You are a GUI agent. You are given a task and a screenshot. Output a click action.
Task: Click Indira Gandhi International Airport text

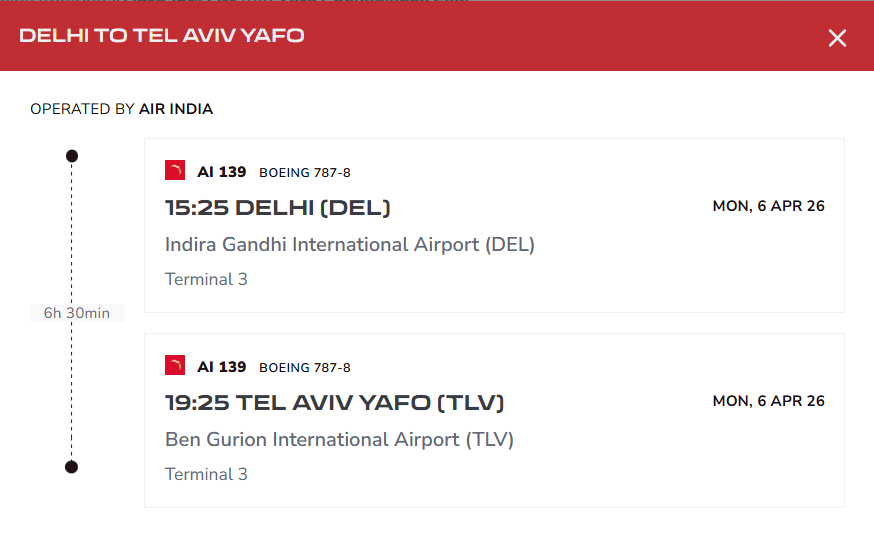[x=350, y=244]
